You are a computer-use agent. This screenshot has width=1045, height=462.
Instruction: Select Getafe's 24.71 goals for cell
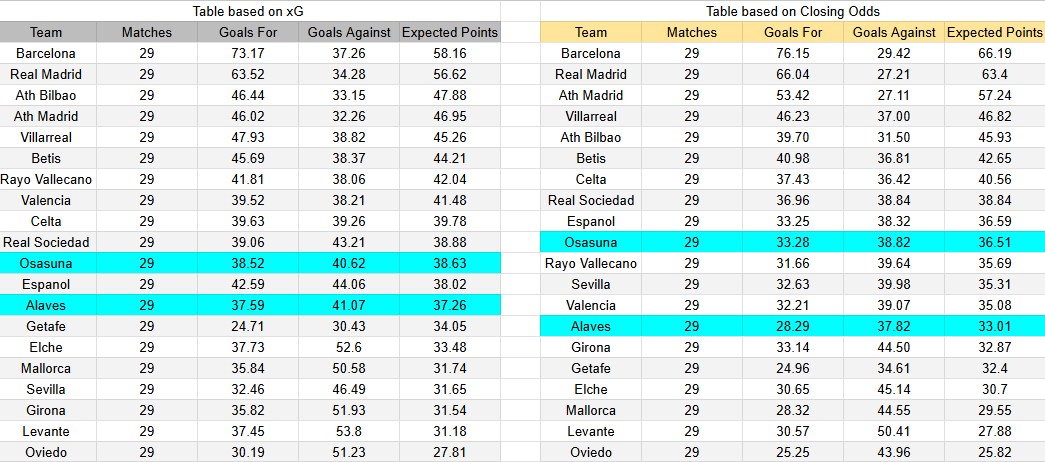(248, 326)
